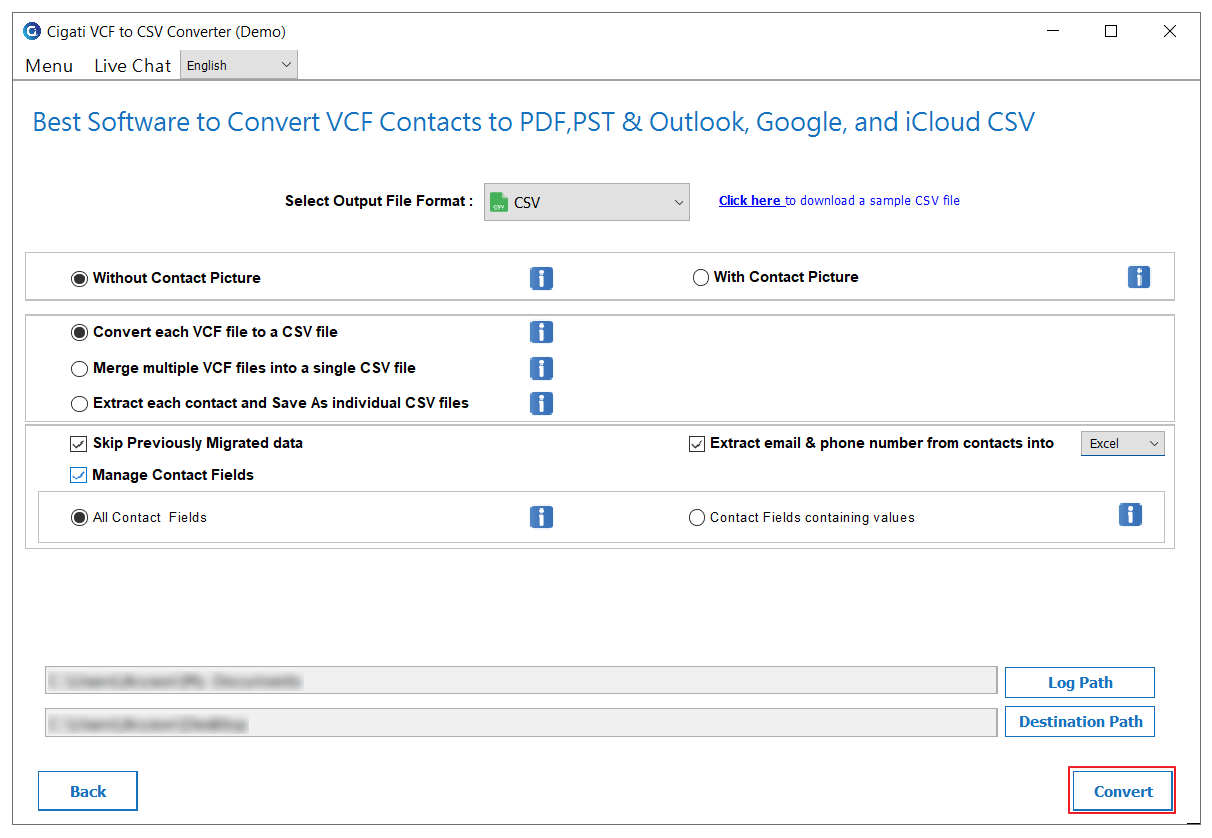Open the English language dropdown
The height and width of the screenshot is (838, 1212).
pyautogui.click(x=239, y=65)
